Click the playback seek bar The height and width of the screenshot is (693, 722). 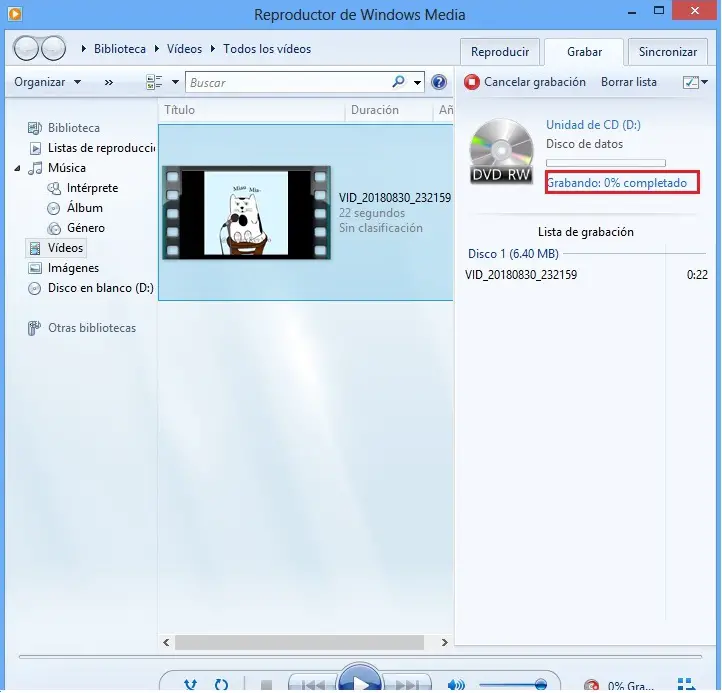tap(361, 656)
